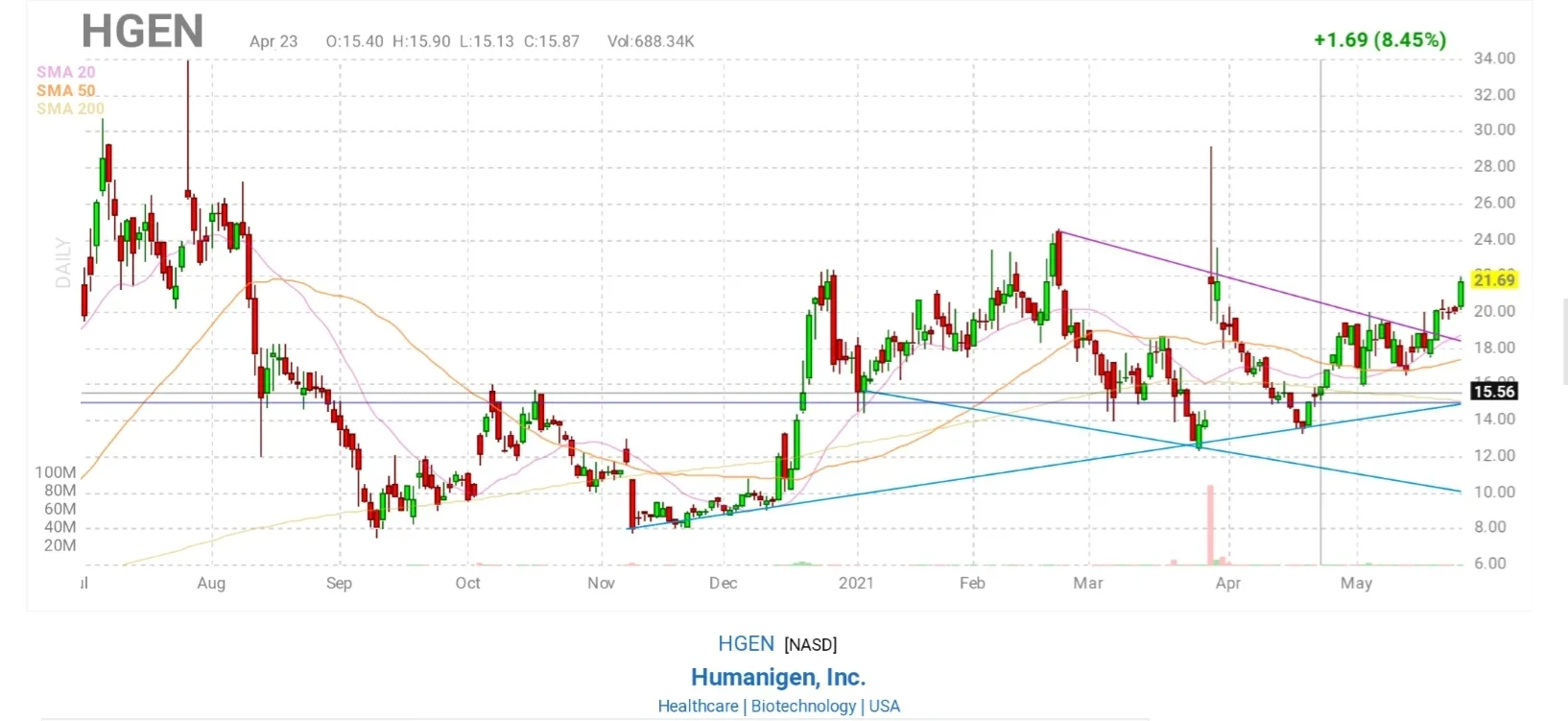Click the large HGEN ticker title
This screenshot has height=721, width=1568.
click(x=142, y=32)
